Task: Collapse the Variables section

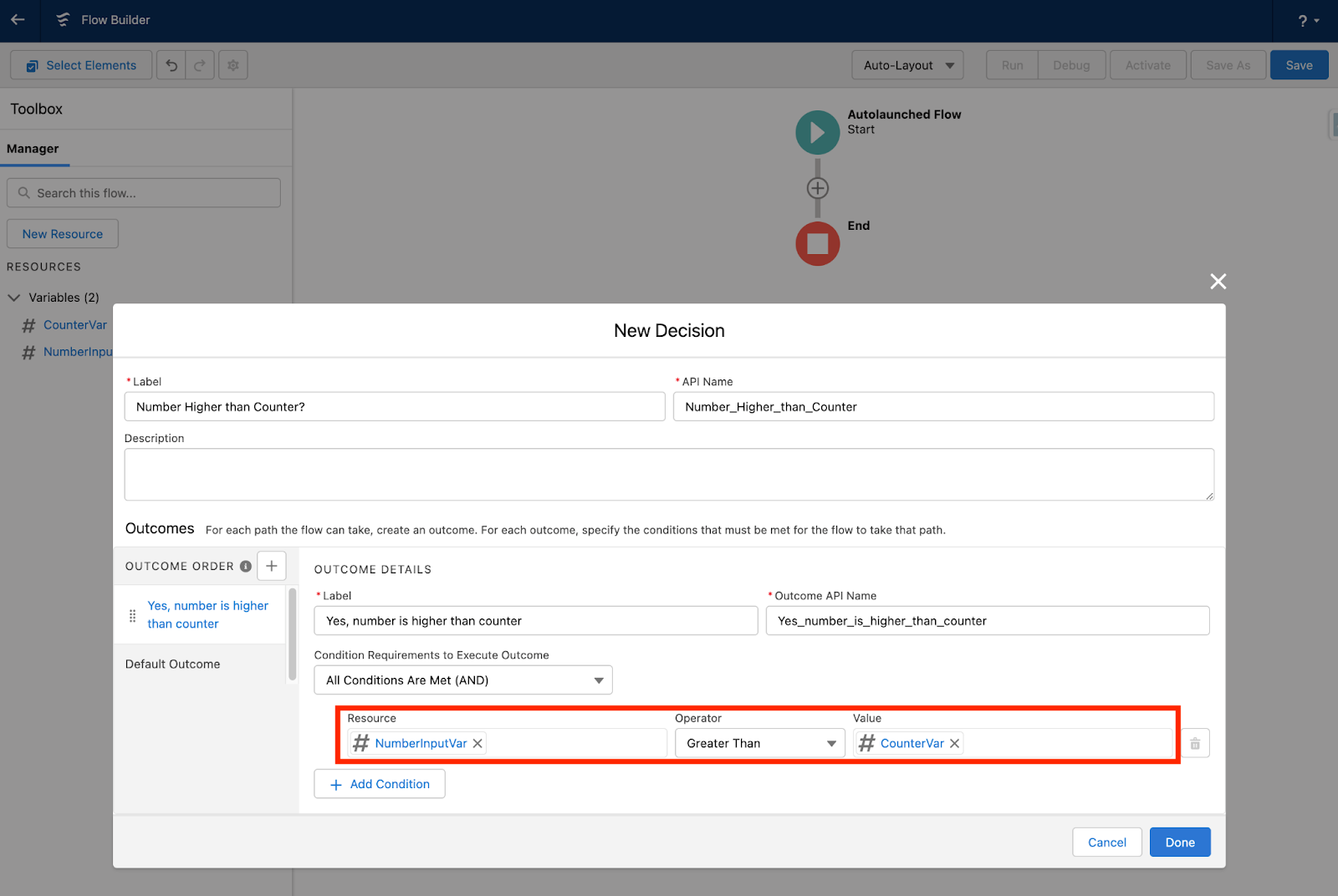Action: click(13, 297)
